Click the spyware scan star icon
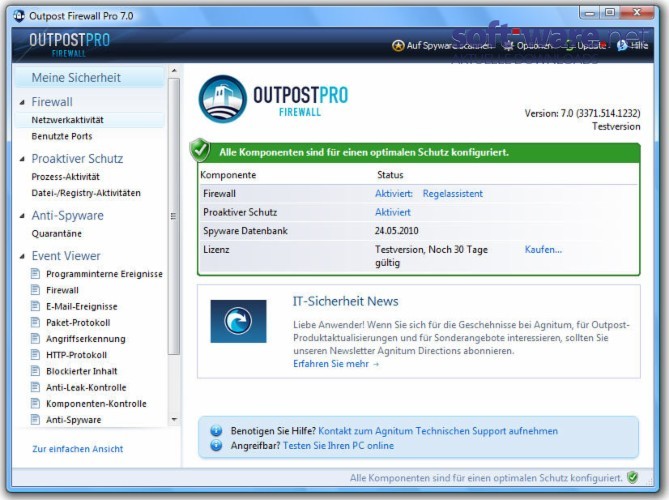669x500 pixels. point(398,46)
